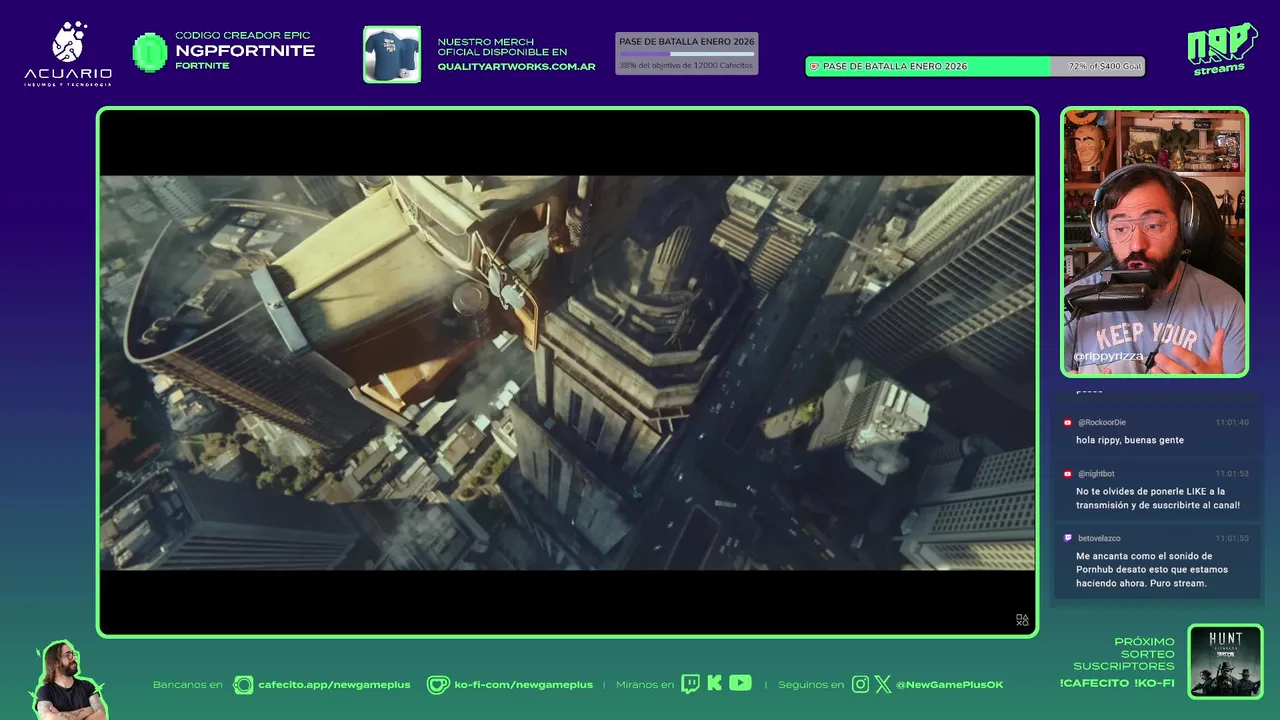Click the 'Seguinos en' label
The image size is (1280, 720).
click(x=811, y=685)
